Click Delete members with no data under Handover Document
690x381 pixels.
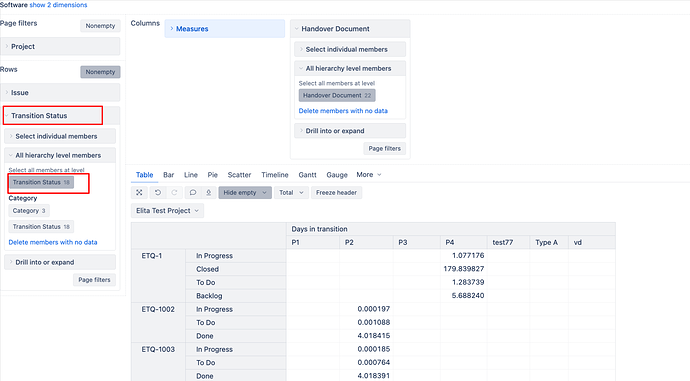click(x=343, y=111)
